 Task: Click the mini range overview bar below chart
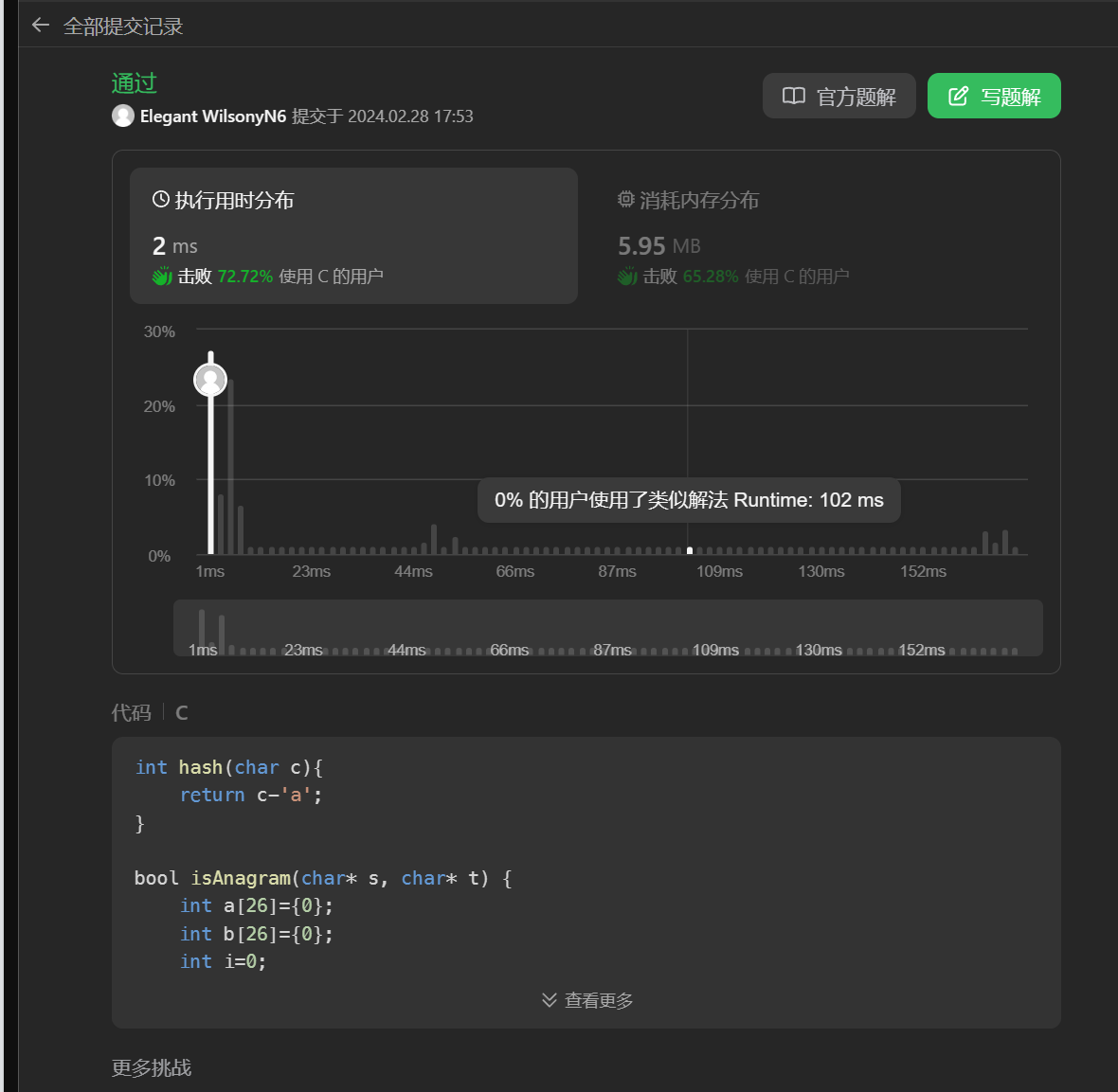pyautogui.click(x=606, y=627)
